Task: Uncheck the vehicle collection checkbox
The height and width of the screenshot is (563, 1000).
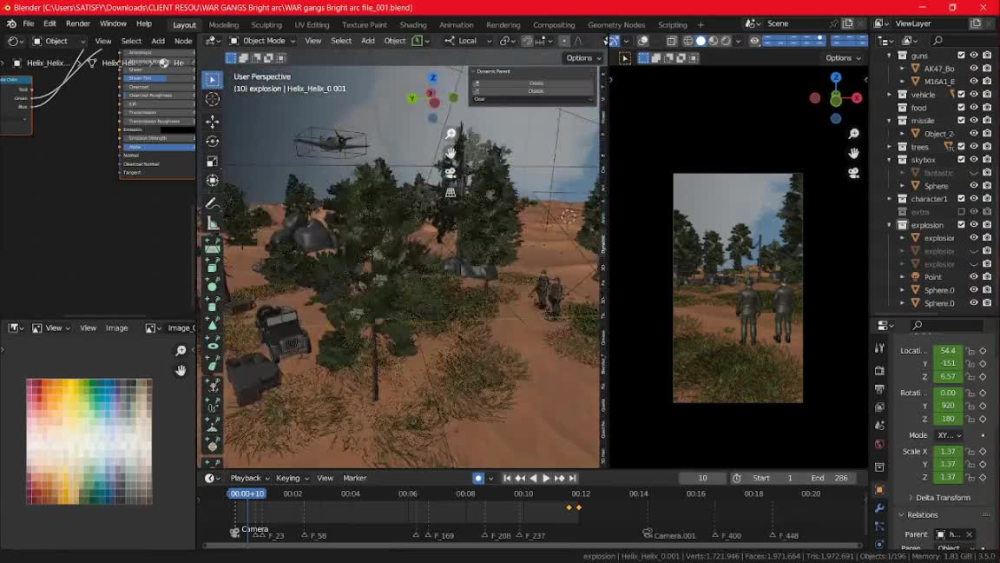Action: 961,94
